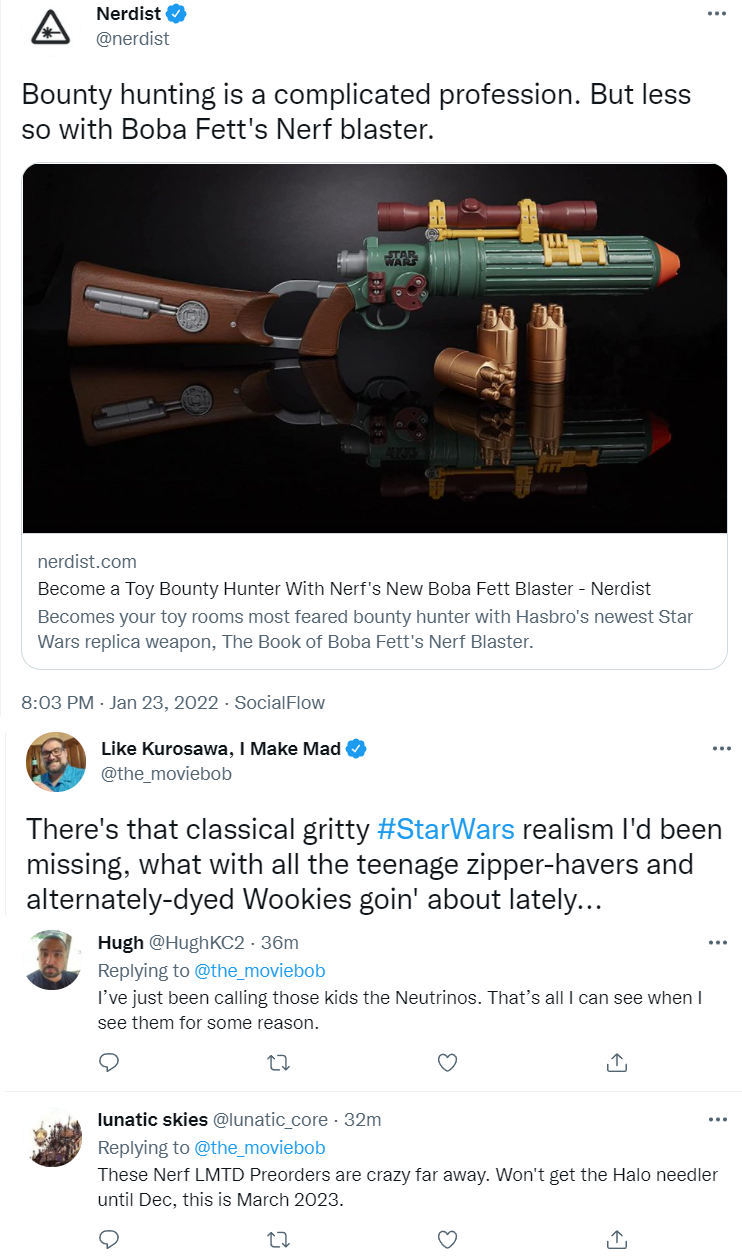Open the #StarWars hashtag
The width and height of the screenshot is (742, 1259).
(446, 829)
